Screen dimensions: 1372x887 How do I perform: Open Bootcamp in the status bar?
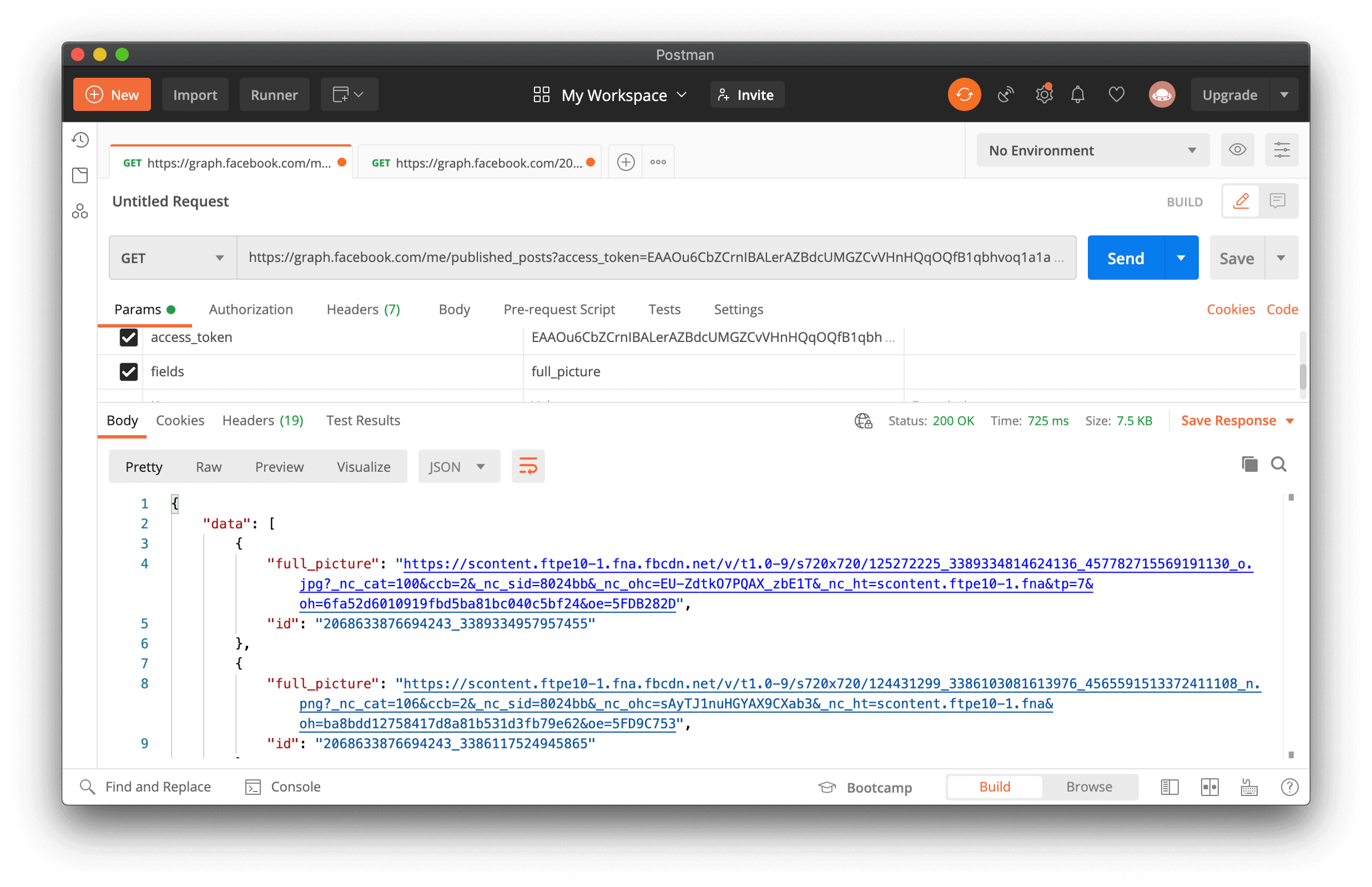[865, 787]
